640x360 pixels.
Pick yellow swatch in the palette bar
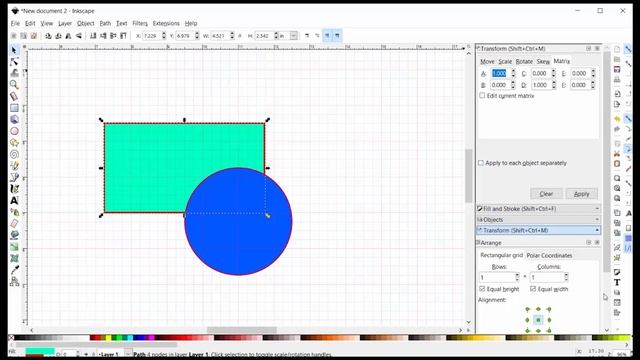108,338
